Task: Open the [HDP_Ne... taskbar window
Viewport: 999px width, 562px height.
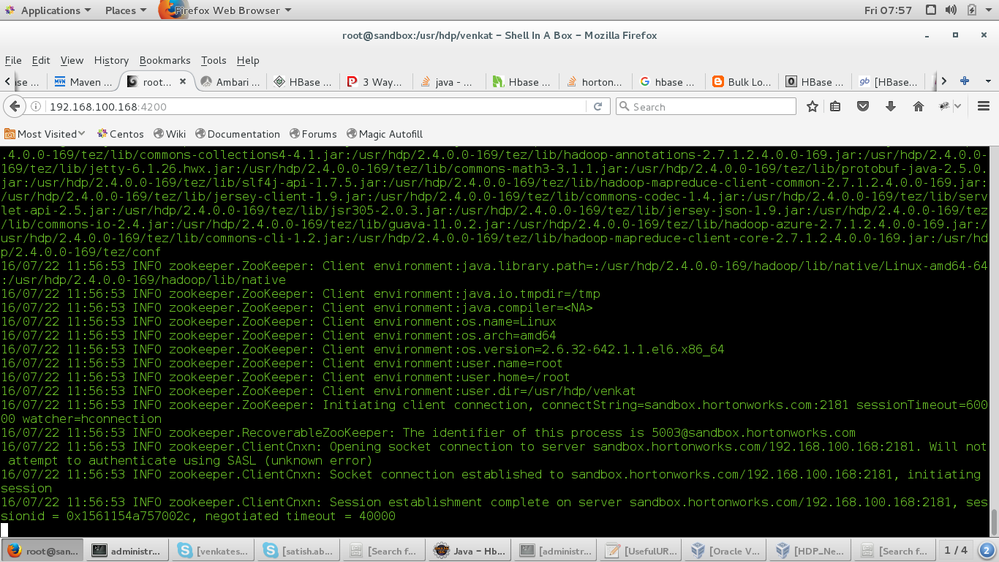Action: point(811,551)
